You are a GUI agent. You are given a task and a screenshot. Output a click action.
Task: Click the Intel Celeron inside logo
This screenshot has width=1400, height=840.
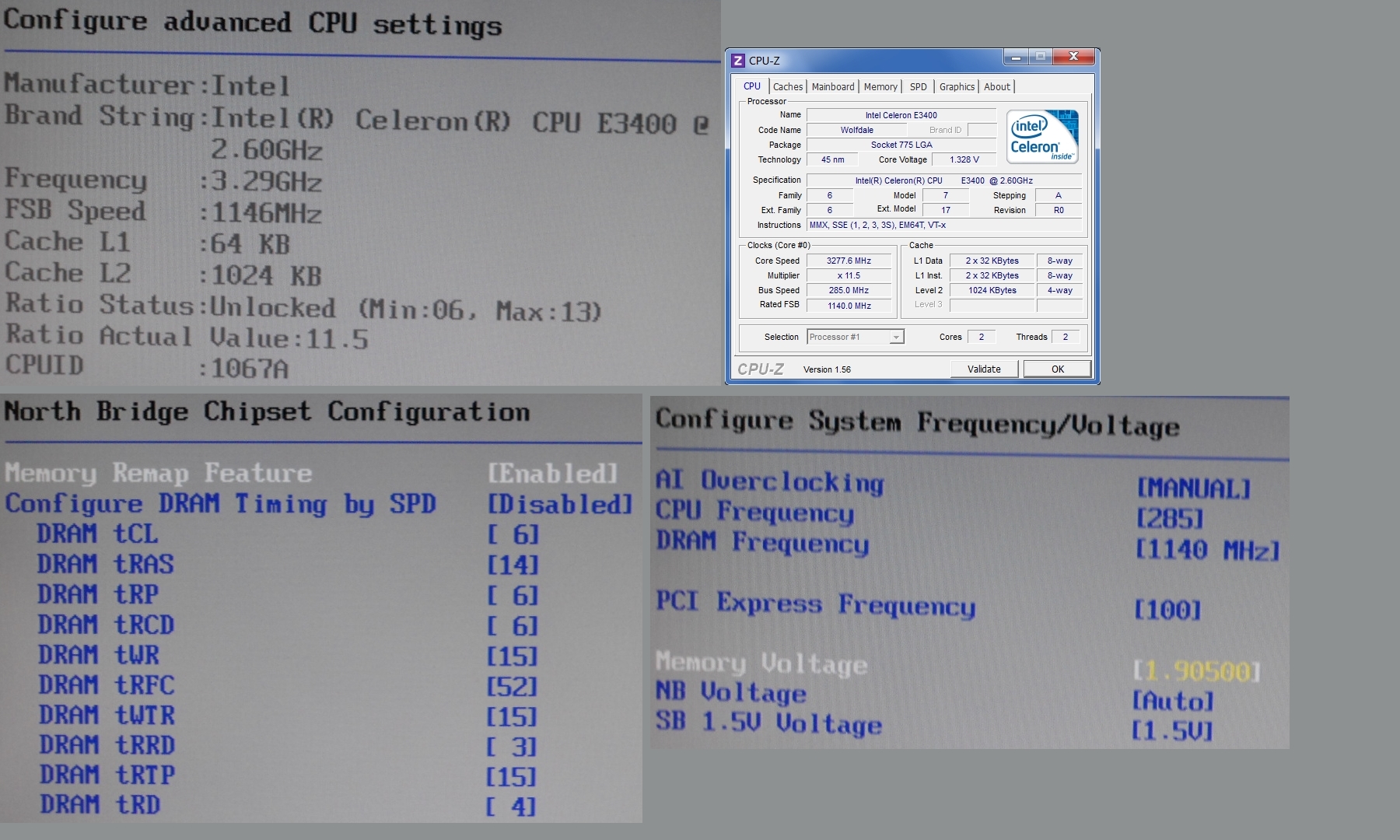(1042, 136)
